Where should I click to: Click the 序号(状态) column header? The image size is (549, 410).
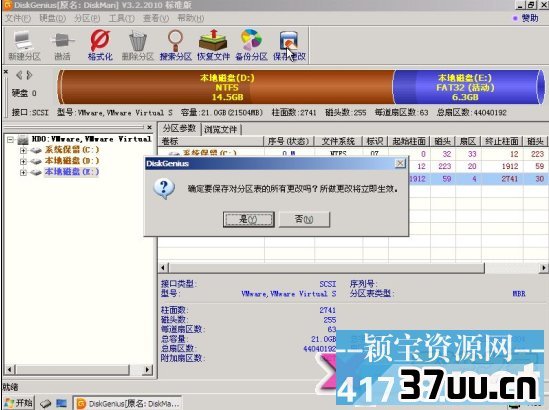point(288,141)
